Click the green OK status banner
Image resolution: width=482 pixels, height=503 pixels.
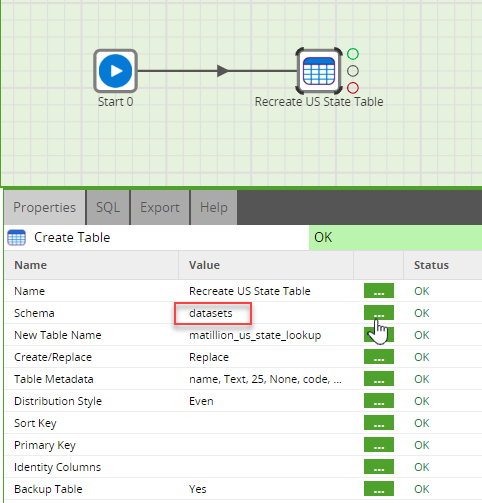click(x=395, y=238)
